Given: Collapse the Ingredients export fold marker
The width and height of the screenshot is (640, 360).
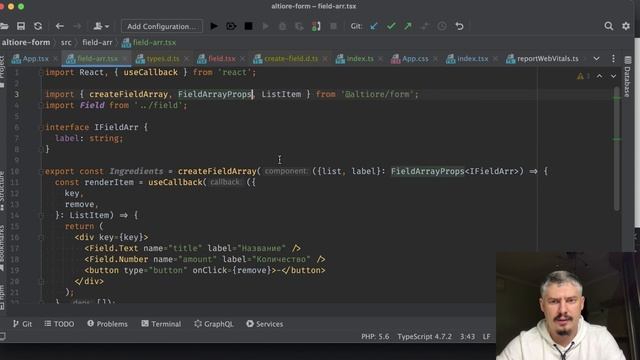Looking at the screenshot, I should pyautogui.click(x=41, y=171).
